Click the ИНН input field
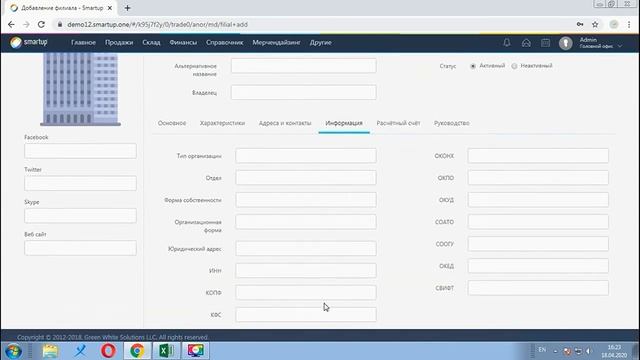 pyautogui.click(x=306, y=271)
